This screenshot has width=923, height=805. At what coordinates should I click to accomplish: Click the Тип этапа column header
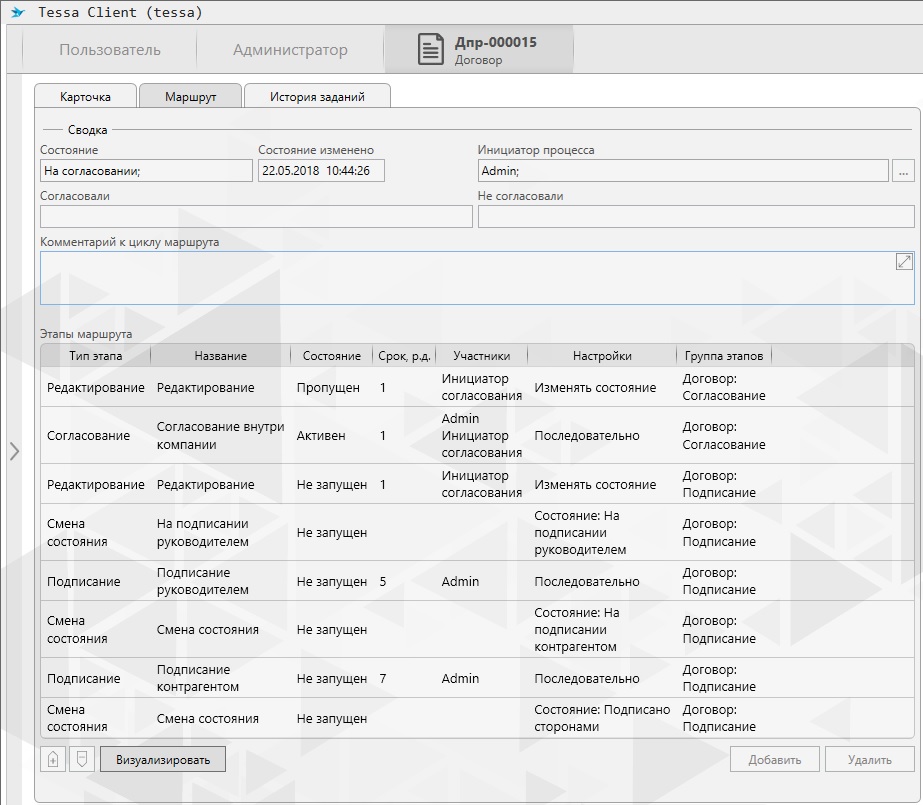point(96,356)
